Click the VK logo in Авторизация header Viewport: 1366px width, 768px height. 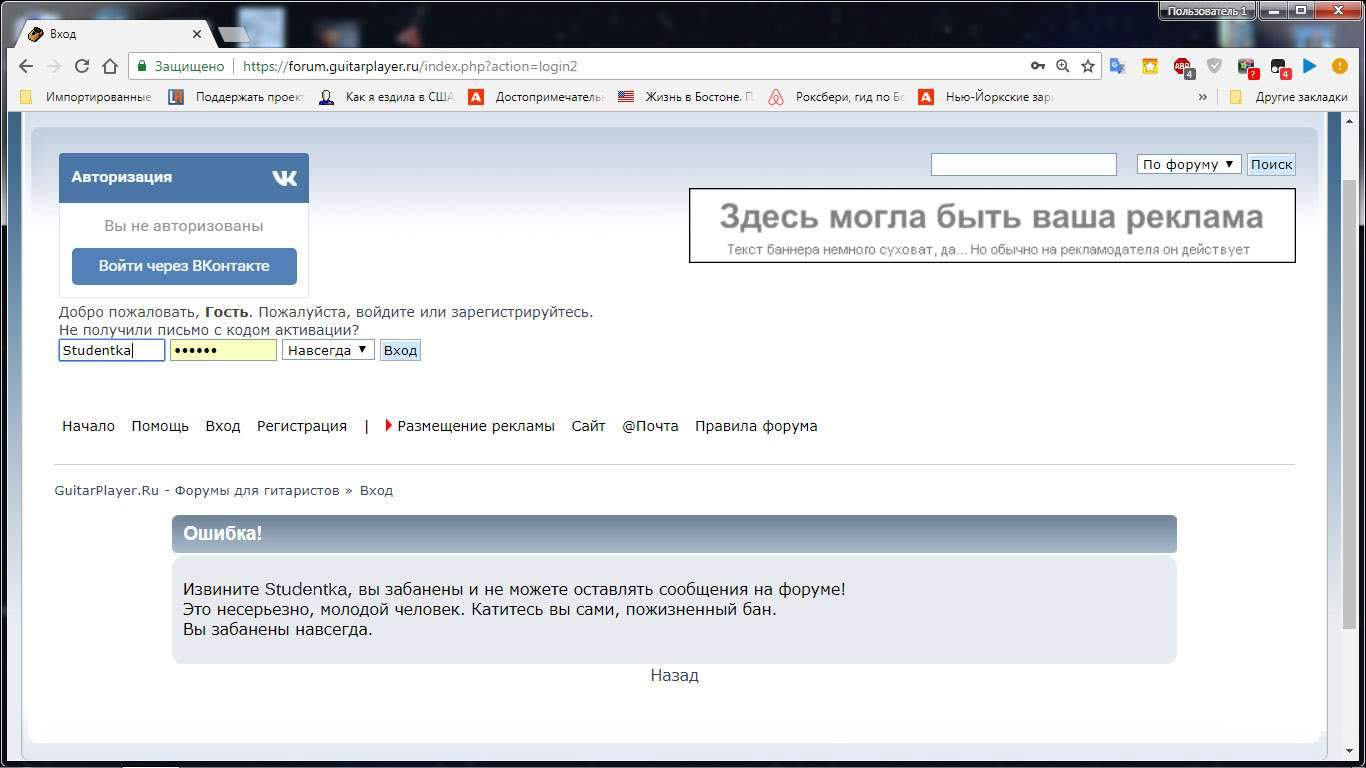click(x=284, y=178)
